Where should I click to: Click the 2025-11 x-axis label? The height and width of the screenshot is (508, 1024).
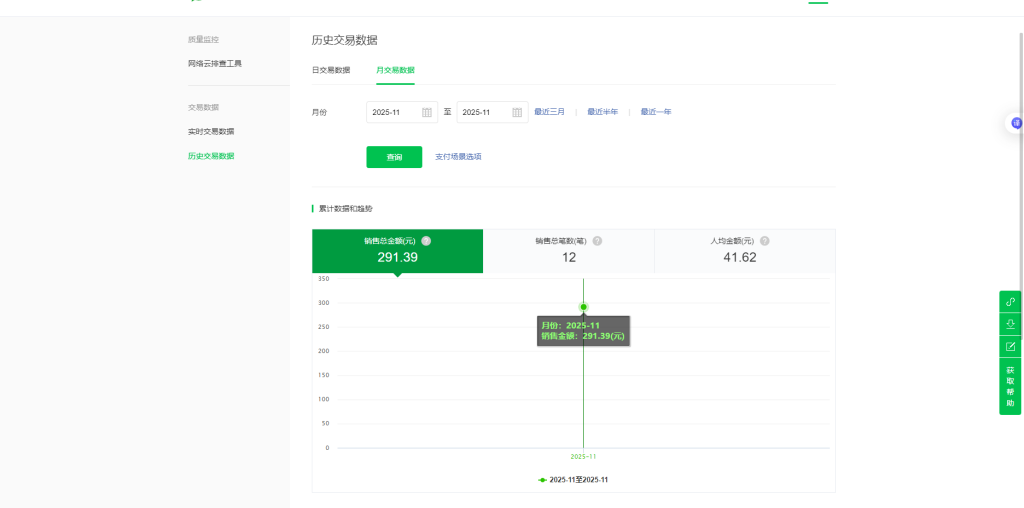pyautogui.click(x=583, y=456)
